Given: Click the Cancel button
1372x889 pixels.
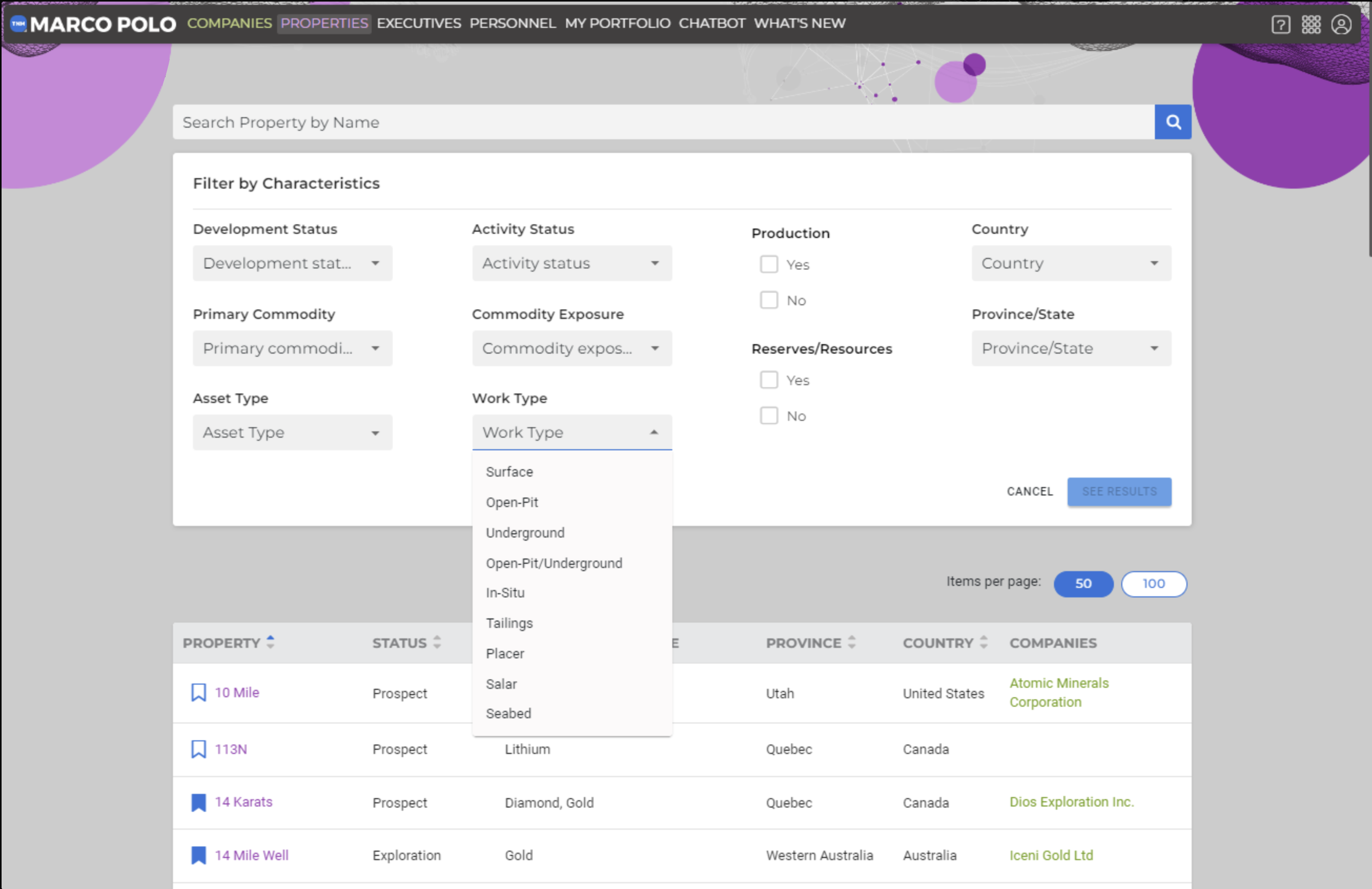Looking at the screenshot, I should point(1030,491).
